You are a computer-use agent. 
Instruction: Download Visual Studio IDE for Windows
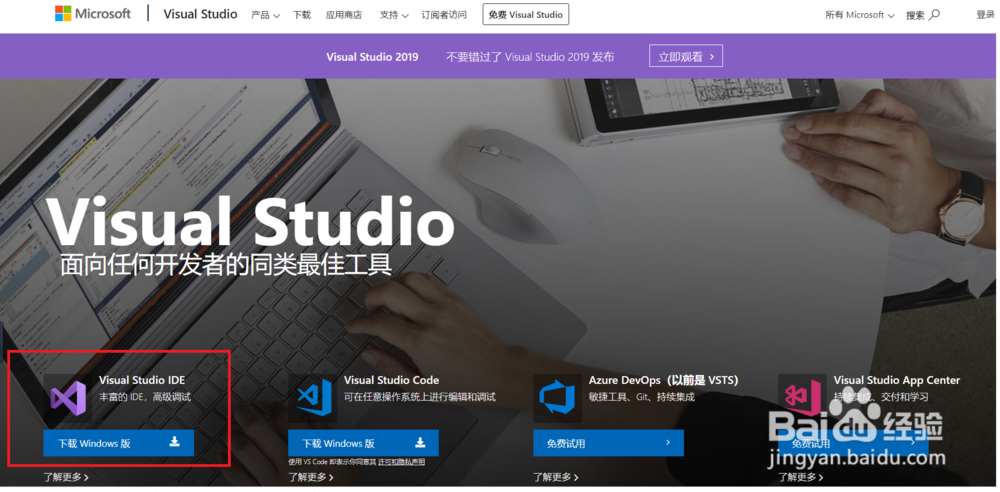point(119,443)
